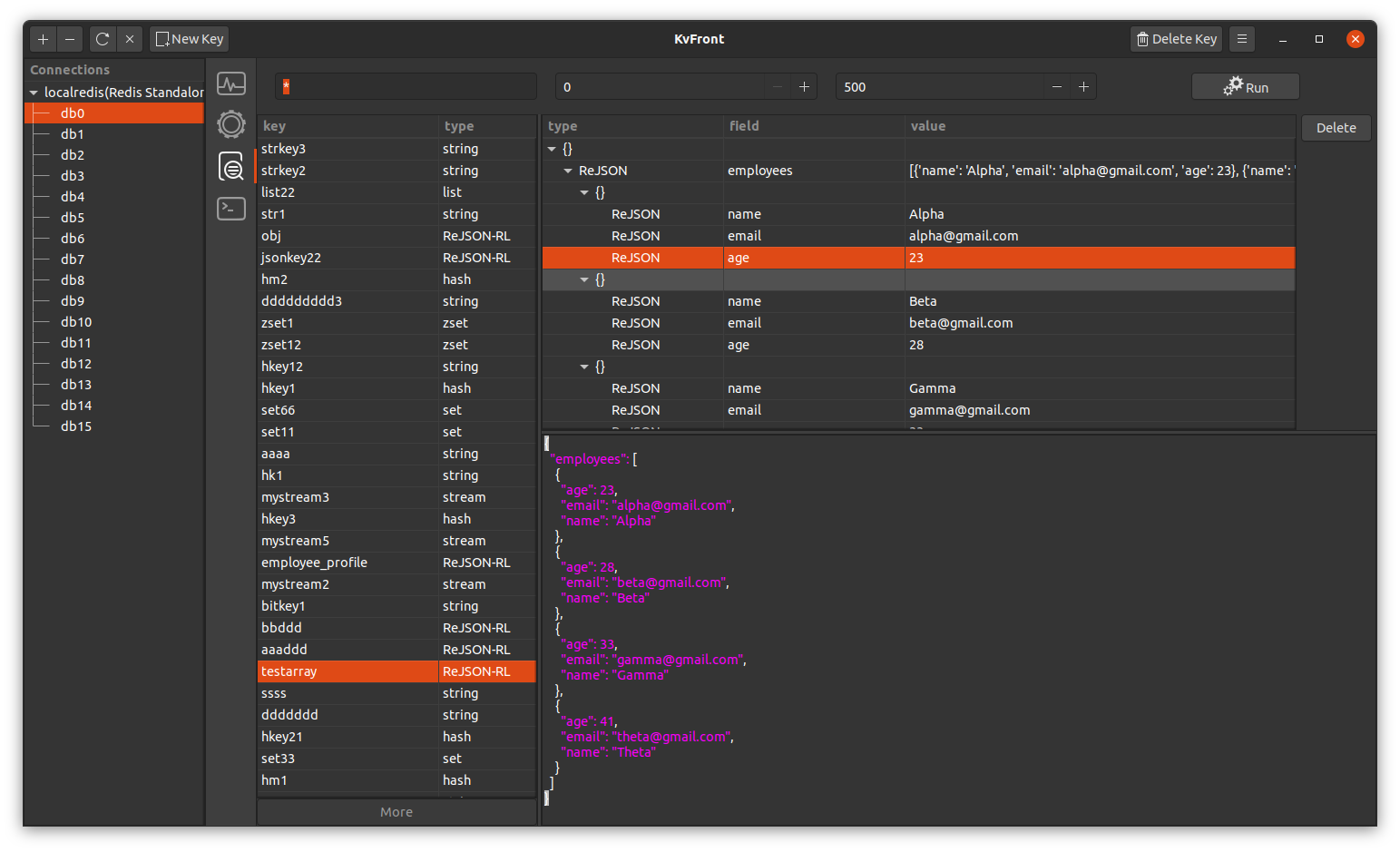This screenshot has width=1400, height=852.
Task: Select the hk1 string key
Action: (397, 475)
